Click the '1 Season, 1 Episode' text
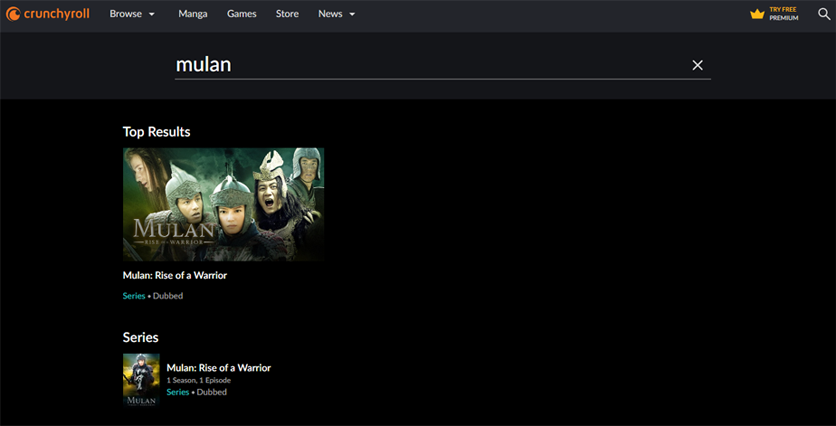The image size is (836, 426). click(x=198, y=381)
